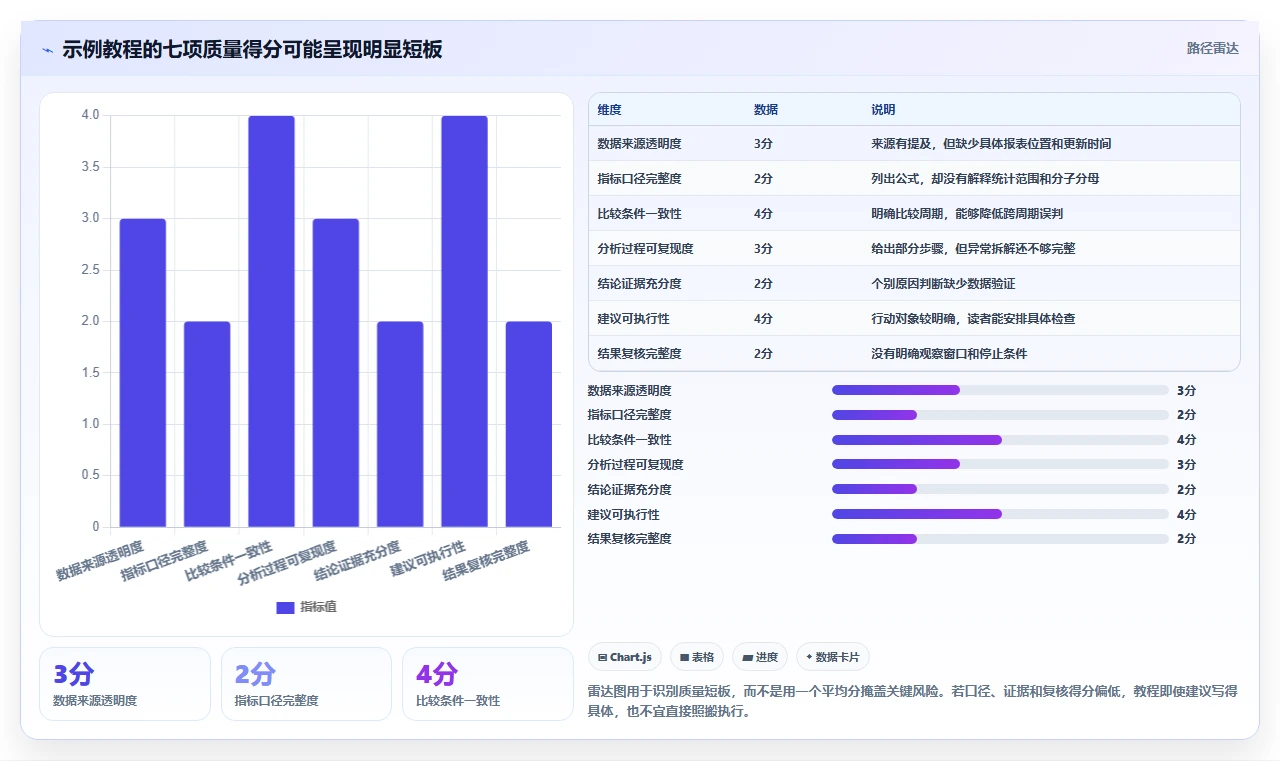This screenshot has width=1280, height=761.
Task: Open the 3分 数据来源透明度 stat card
Action: click(x=125, y=684)
